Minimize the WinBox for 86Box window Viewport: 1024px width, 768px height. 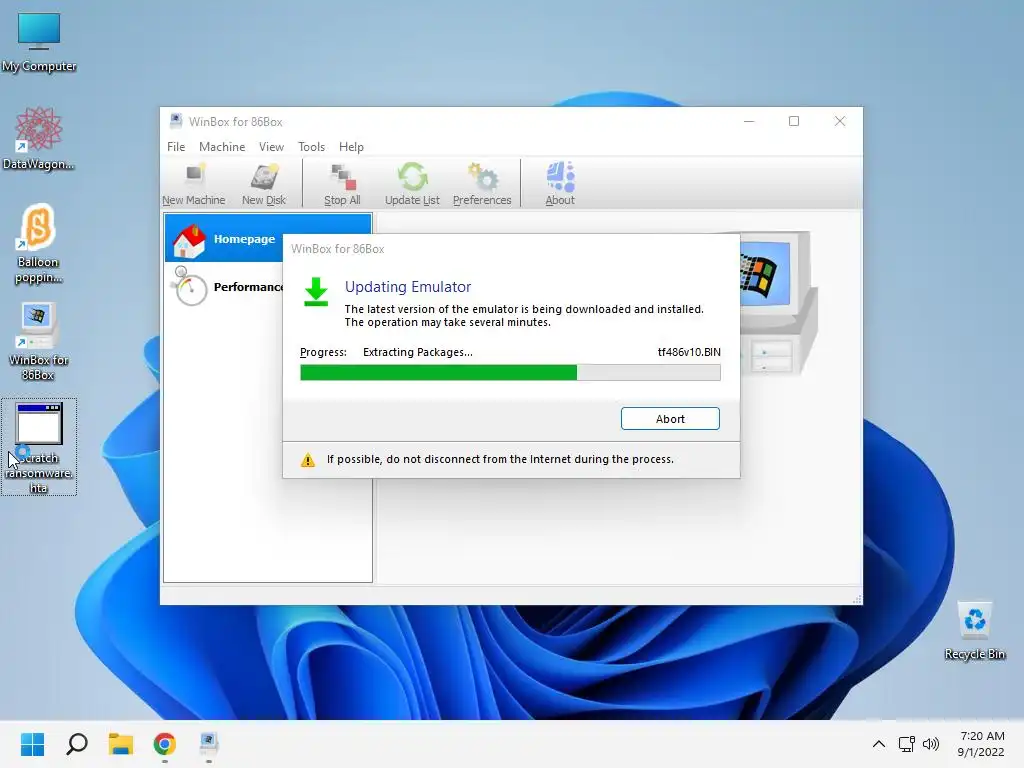(749, 121)
